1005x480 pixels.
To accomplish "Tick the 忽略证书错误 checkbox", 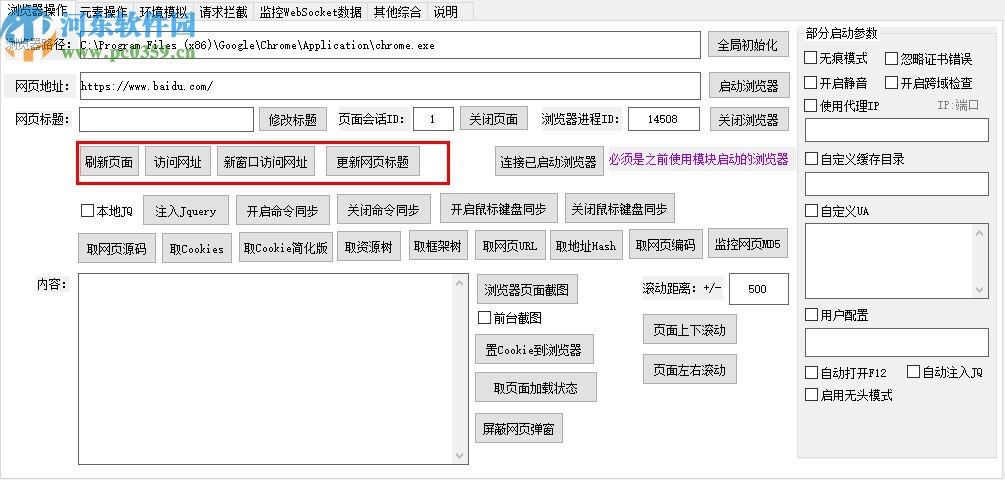I will click(x=892, y=59).
